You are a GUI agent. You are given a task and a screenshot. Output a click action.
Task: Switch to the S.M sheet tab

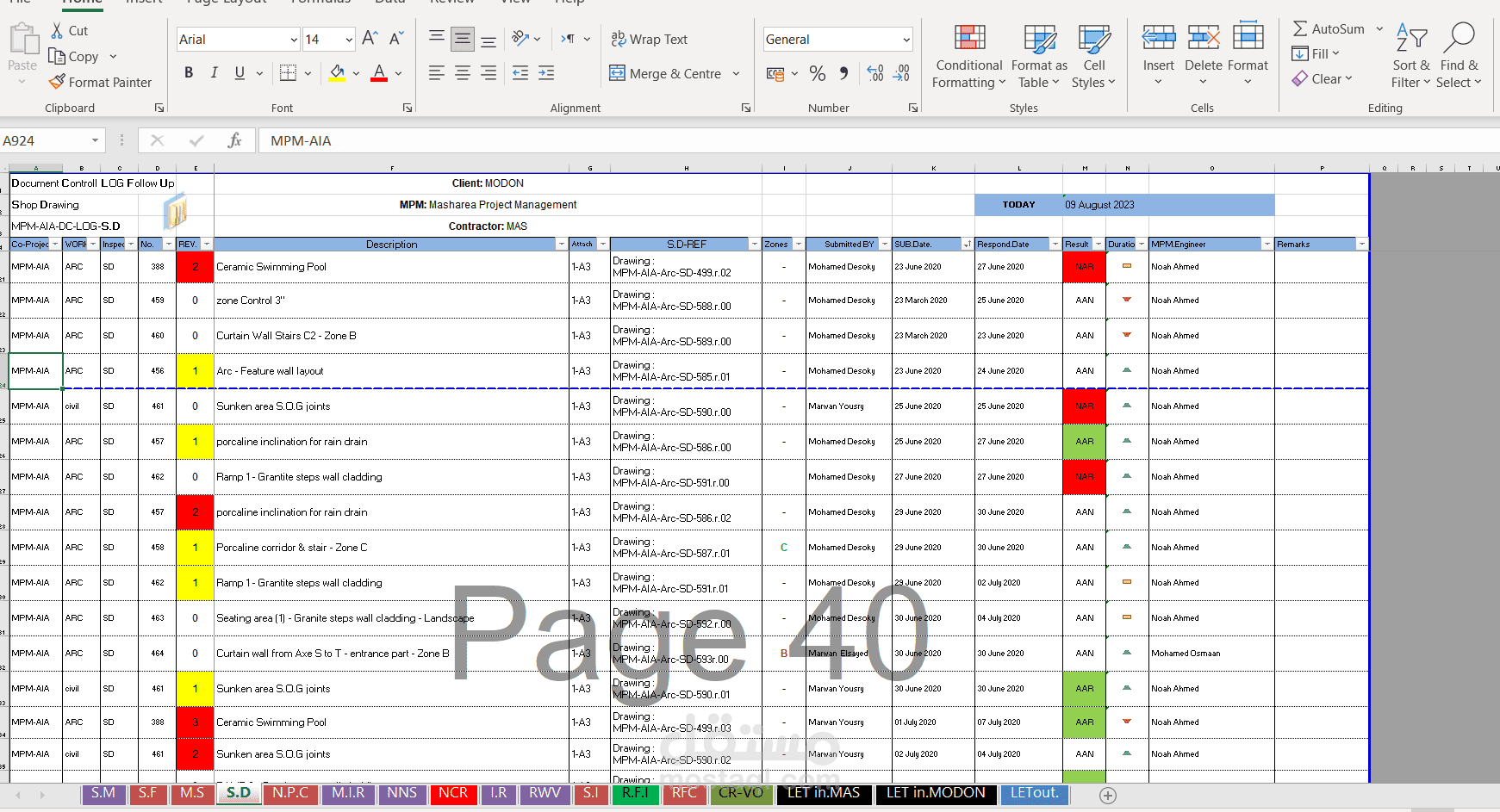tap(103, 793)
